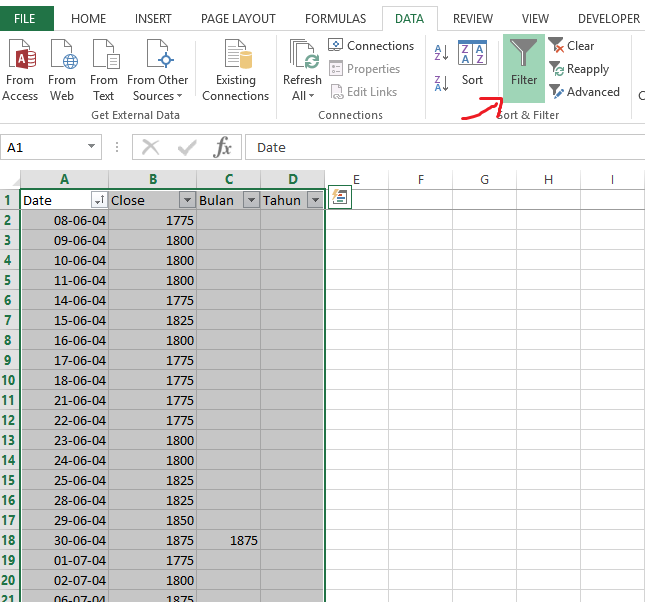The image size is (645, 602).
Task: Expand the Bulan column filter dropdown
Action: 251,200
